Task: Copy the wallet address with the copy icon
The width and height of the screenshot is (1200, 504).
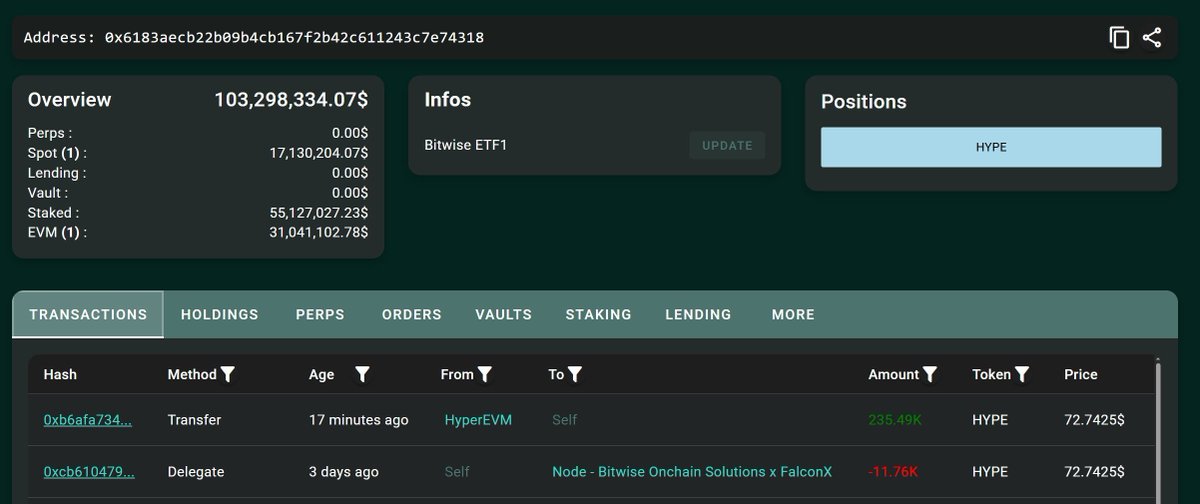Action: 1119,38
